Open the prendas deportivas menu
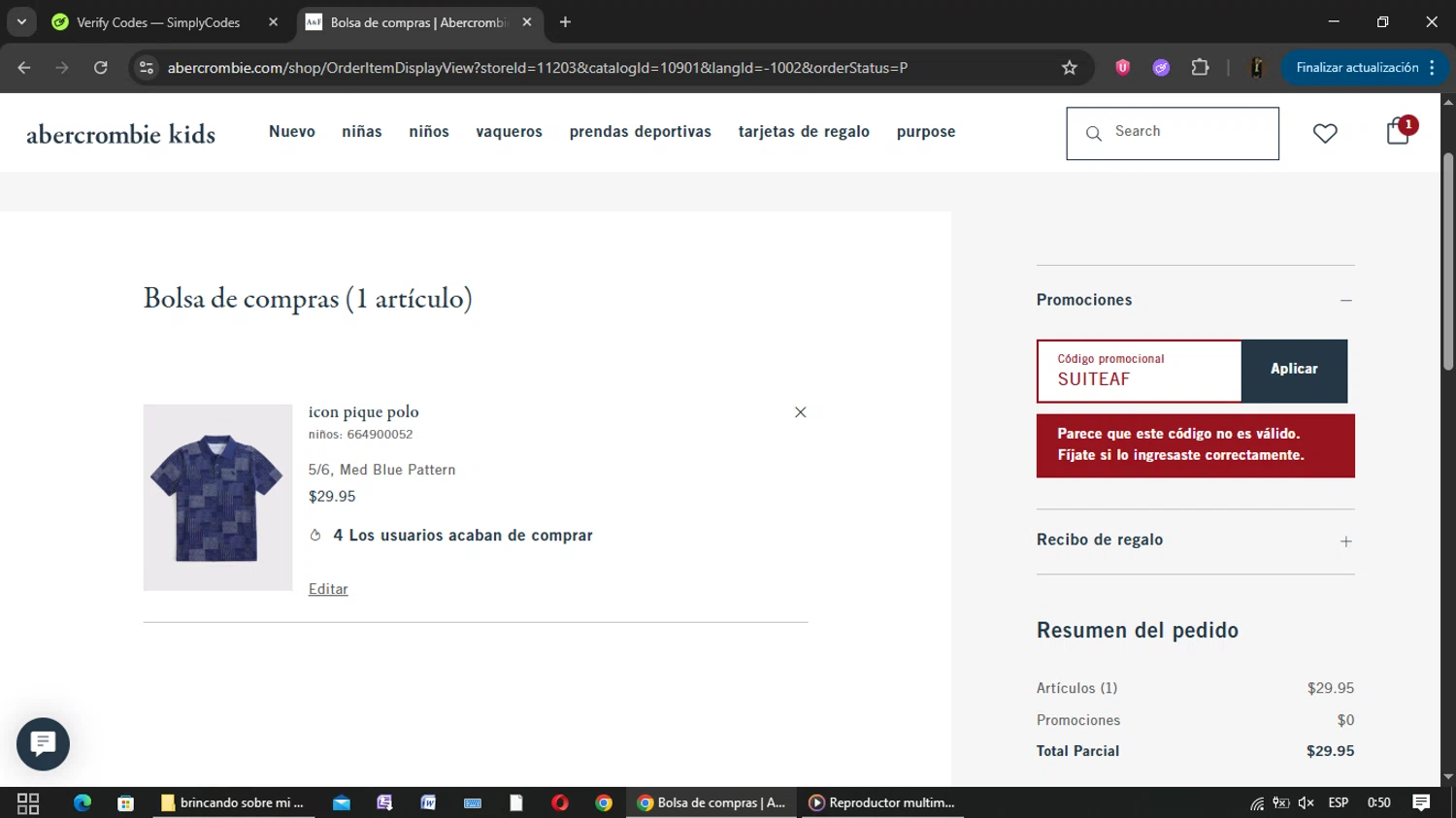Image resolution: width=1456 pixels, height=818 pixels. pyautogui.click(x=641, y=132)
